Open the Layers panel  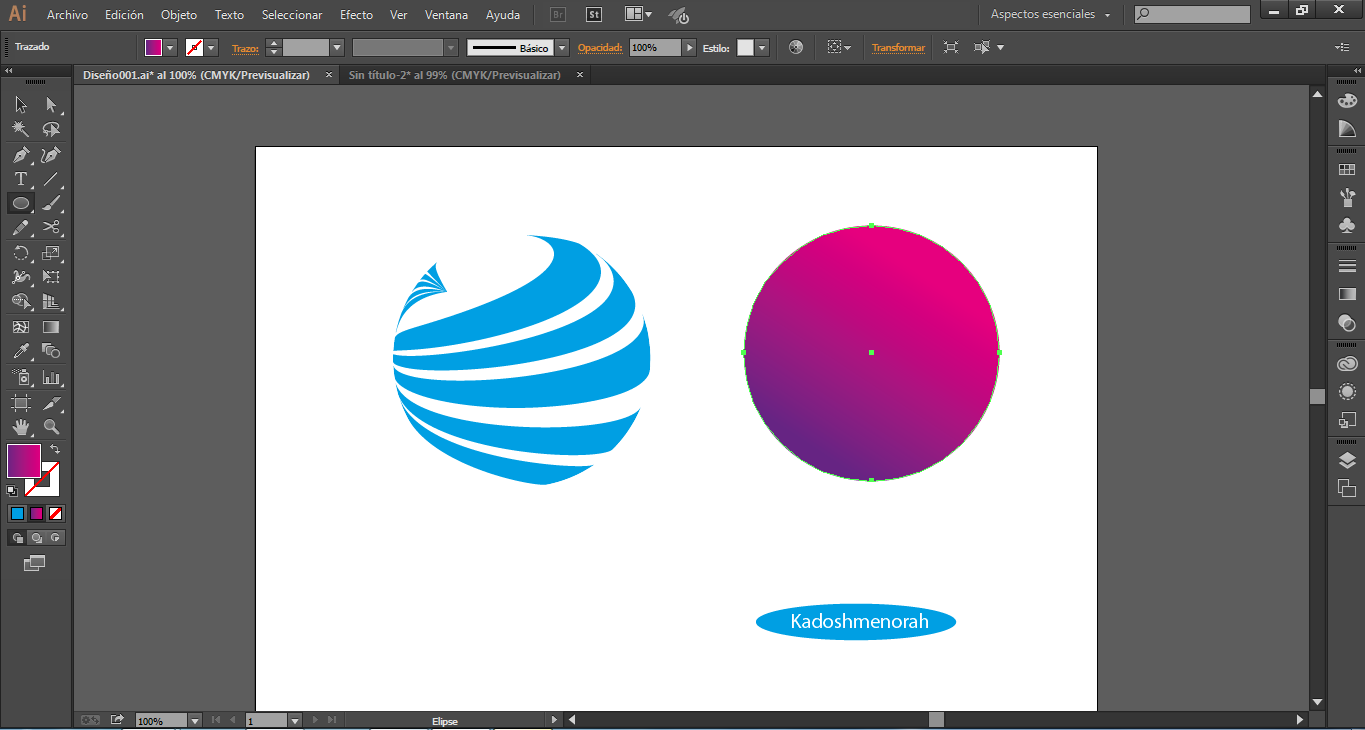pyautogui.click(x=1347, y=460)
